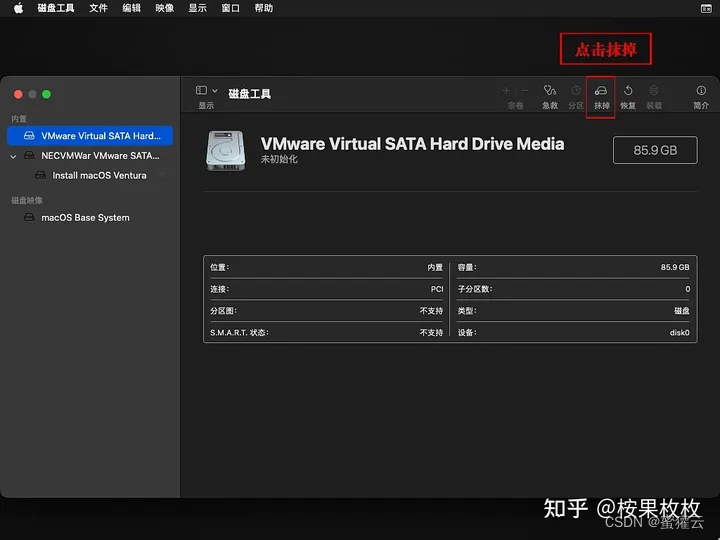
Task: Click the add volume plus icon
Action: pos(506,90)
